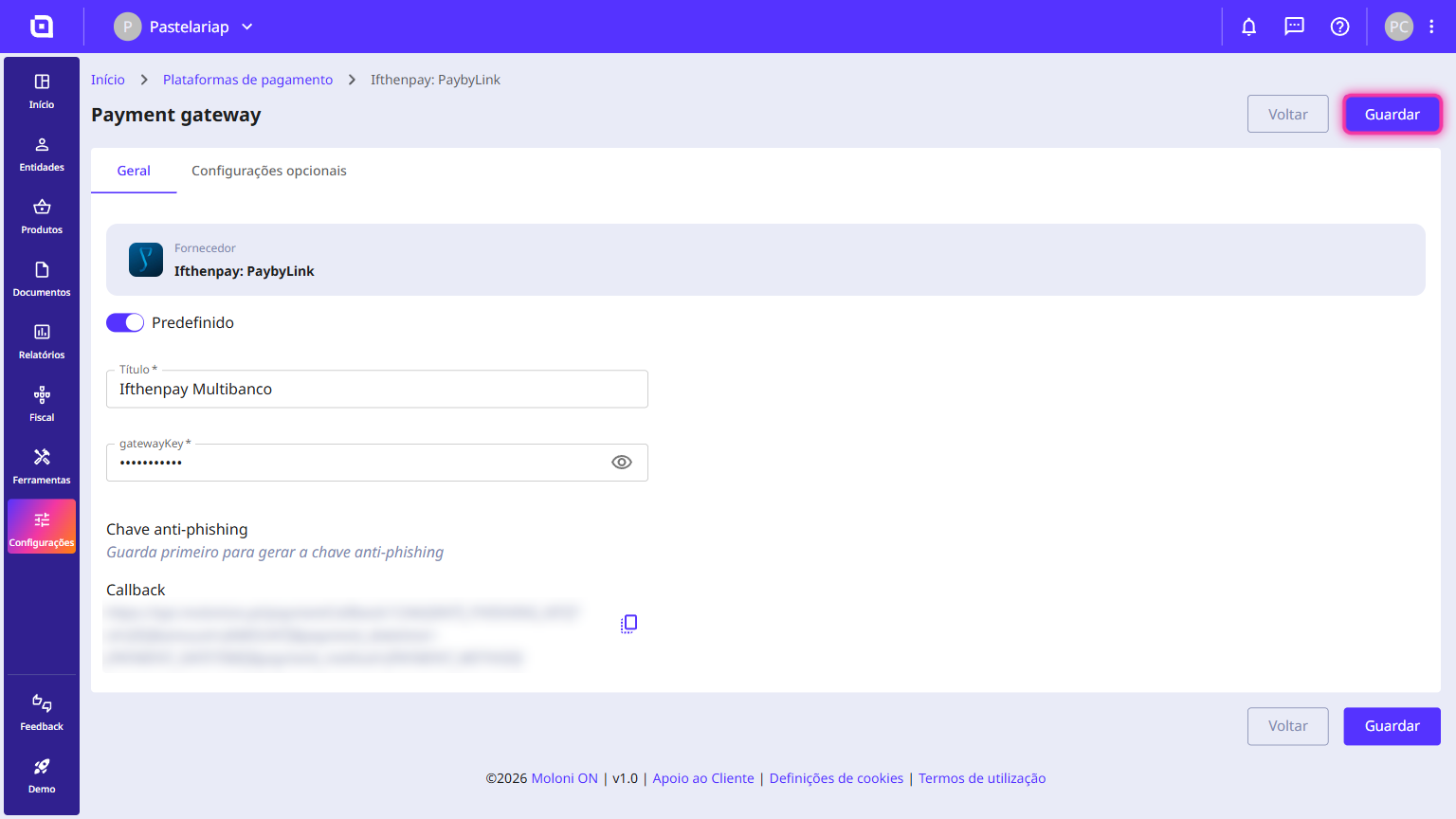Click the top Voltar button
The height and width of the screenshot is (819, 1456).
pos(1288,114)
